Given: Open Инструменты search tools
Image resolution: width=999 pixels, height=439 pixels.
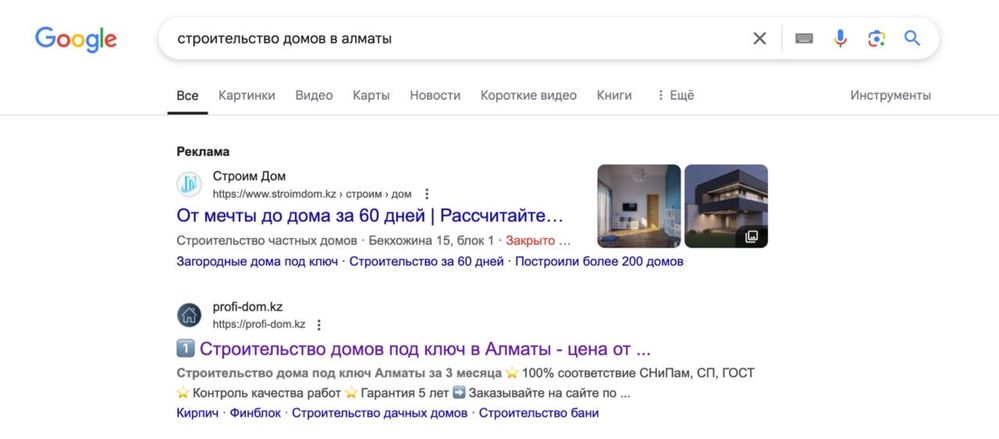Looking at the screenshot, I should [x=890, y=96].
